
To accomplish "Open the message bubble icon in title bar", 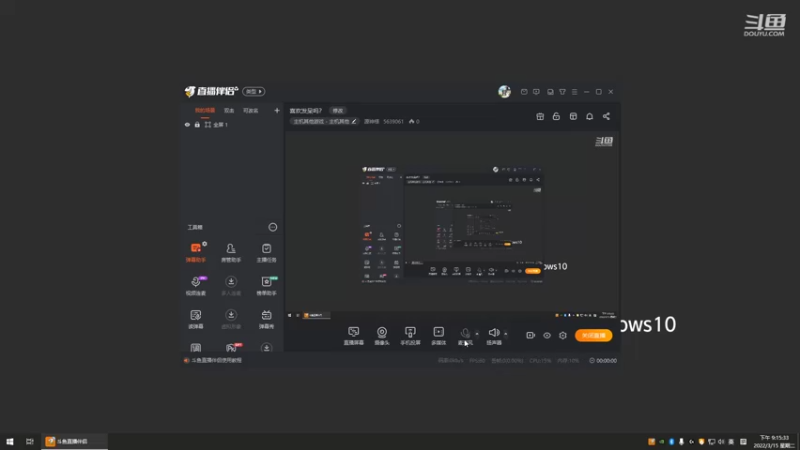I will pos(536,92).
